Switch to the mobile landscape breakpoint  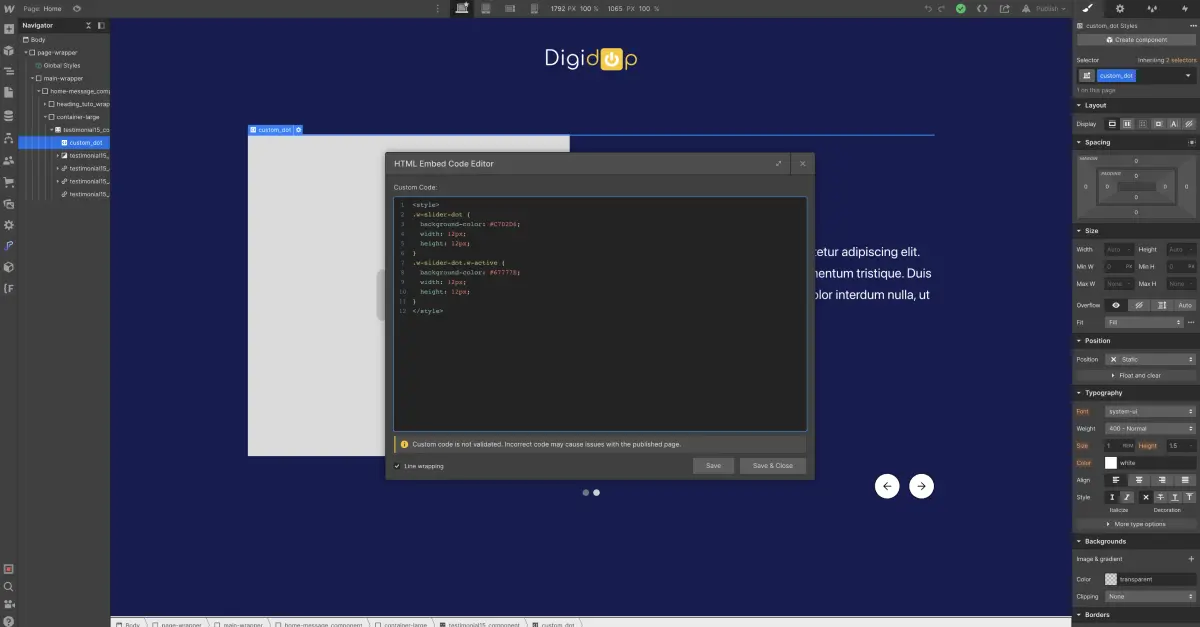pyautogui.click(x=510, y=8)
